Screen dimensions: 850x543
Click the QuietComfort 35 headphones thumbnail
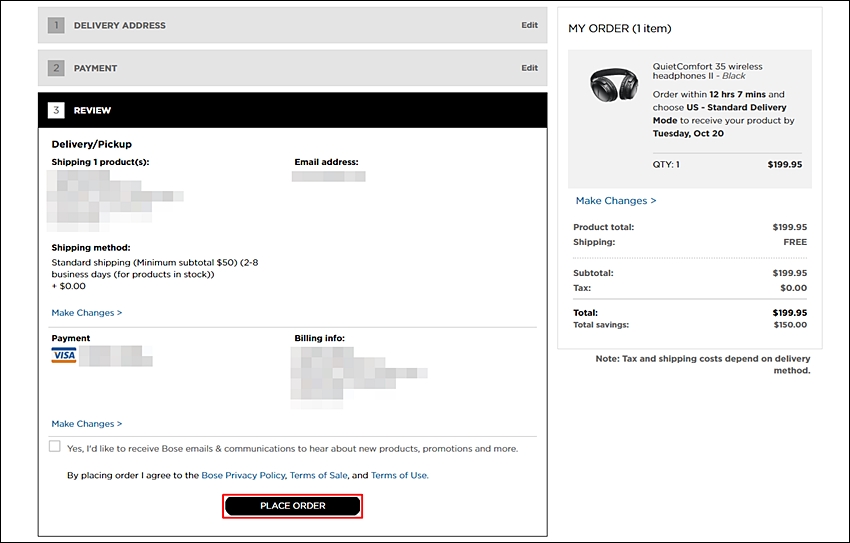click(614, 85)
